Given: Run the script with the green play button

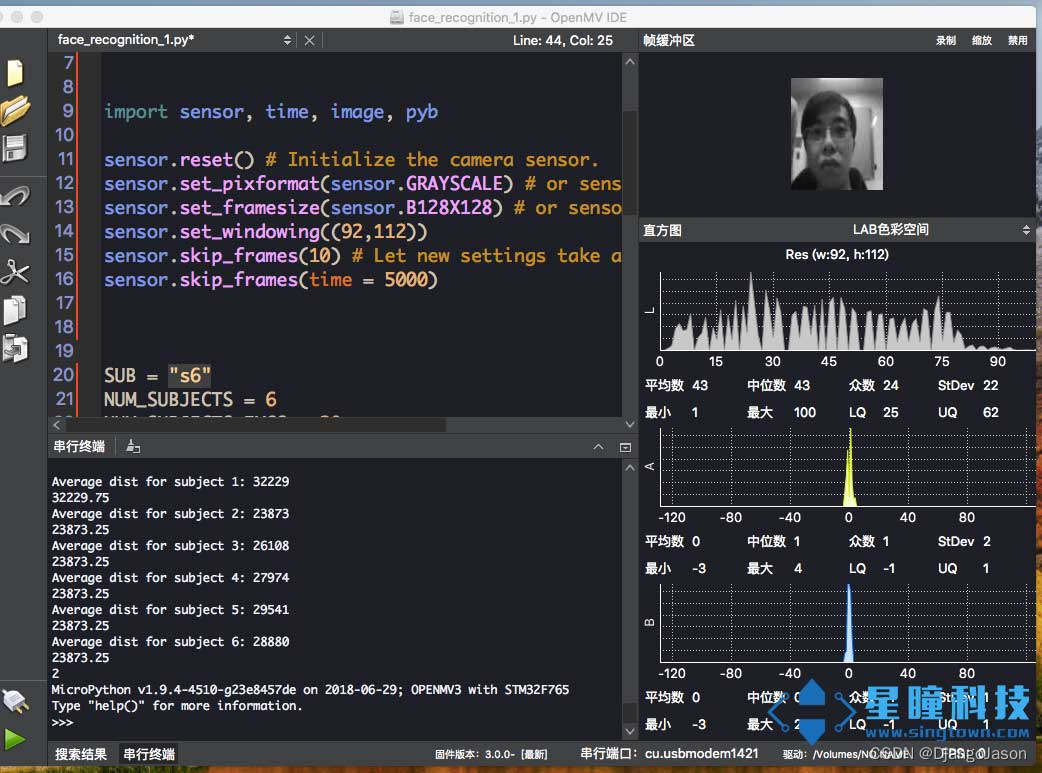Looking at the screenshot, I should [14, 739].
